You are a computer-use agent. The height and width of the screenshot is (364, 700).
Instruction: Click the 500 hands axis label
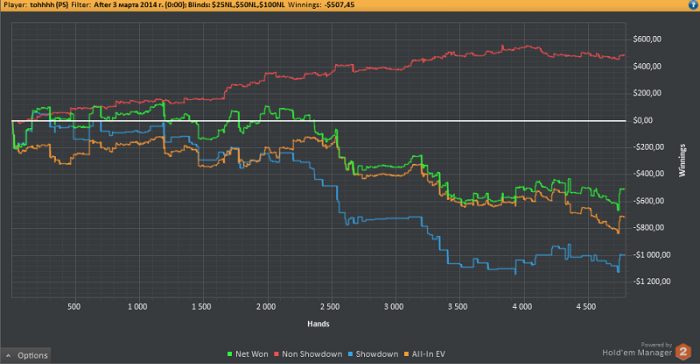[74, 307]
